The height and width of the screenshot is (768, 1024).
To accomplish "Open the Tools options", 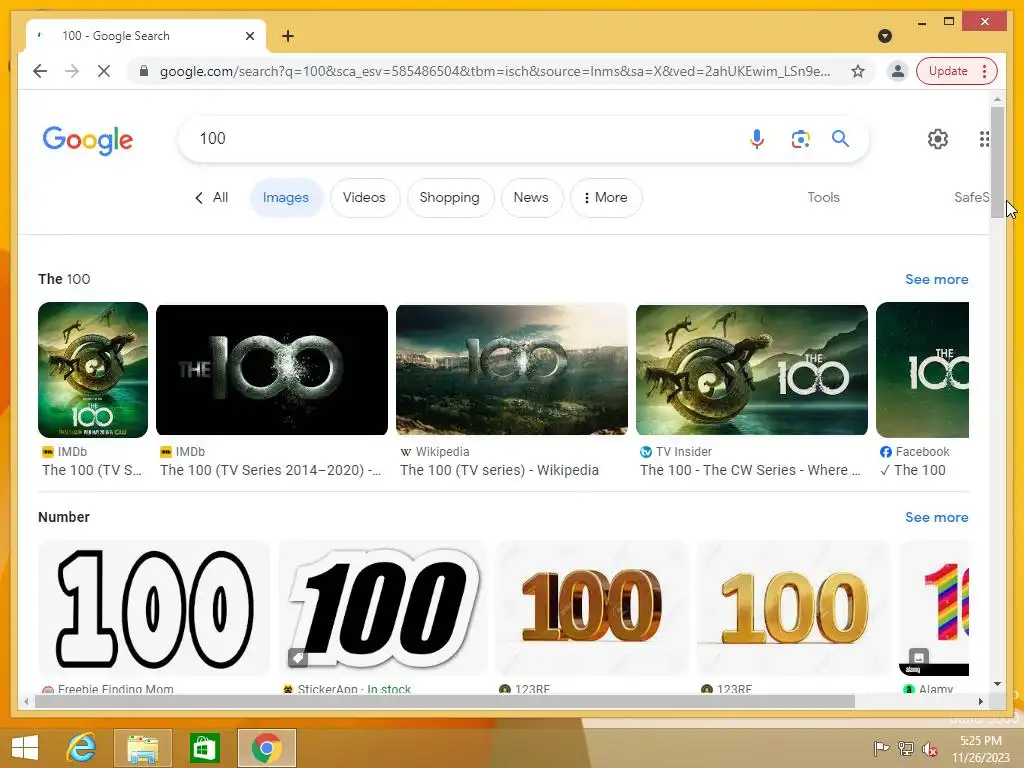I will 824,197.
